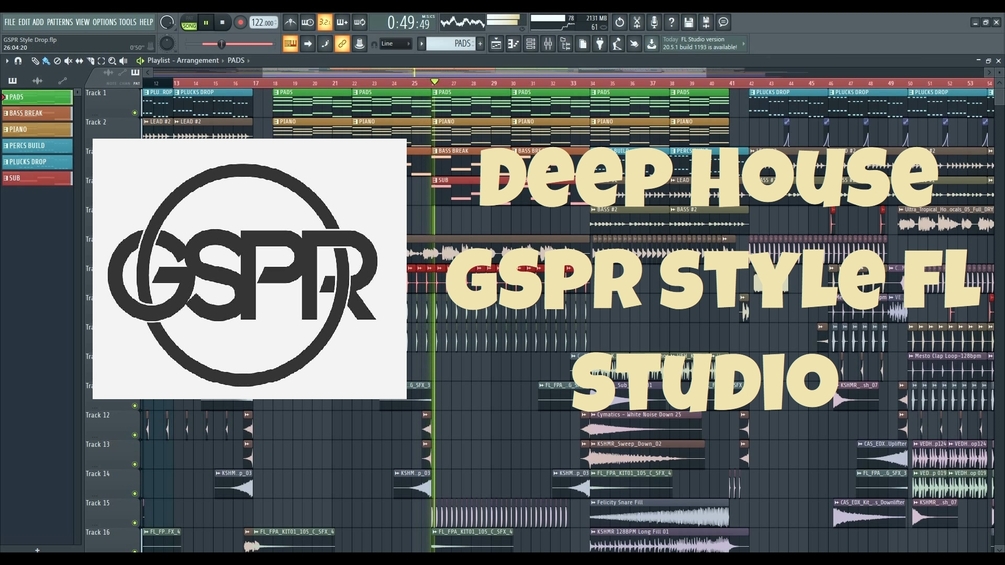This screenshot has height=565, width=1005.
Task: Select the playlist mute tool
Action: click(x=68, y=61)
